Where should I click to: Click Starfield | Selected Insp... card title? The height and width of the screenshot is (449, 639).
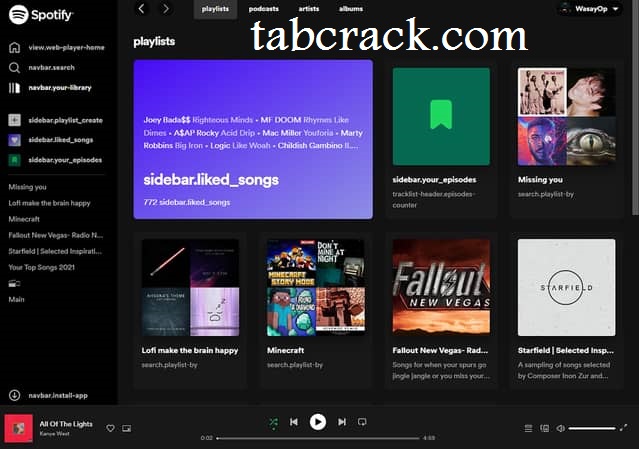566,350
